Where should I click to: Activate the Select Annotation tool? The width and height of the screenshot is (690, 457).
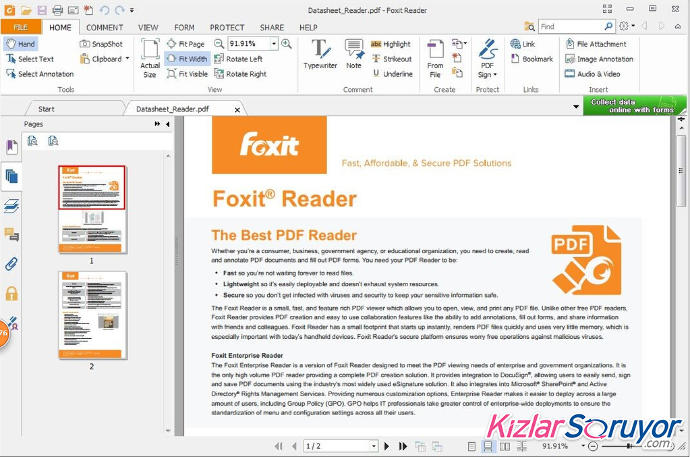tap(40, 74)
